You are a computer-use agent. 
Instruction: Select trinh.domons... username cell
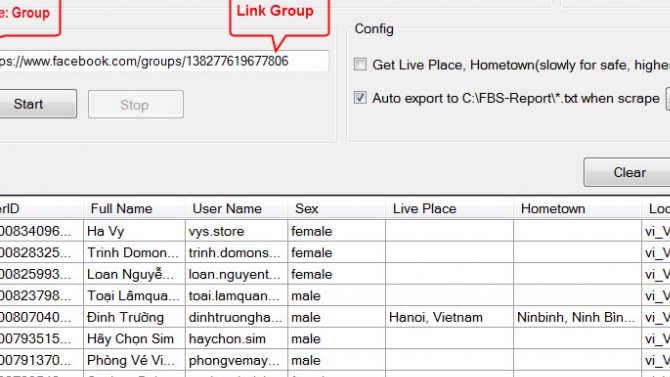236,253
